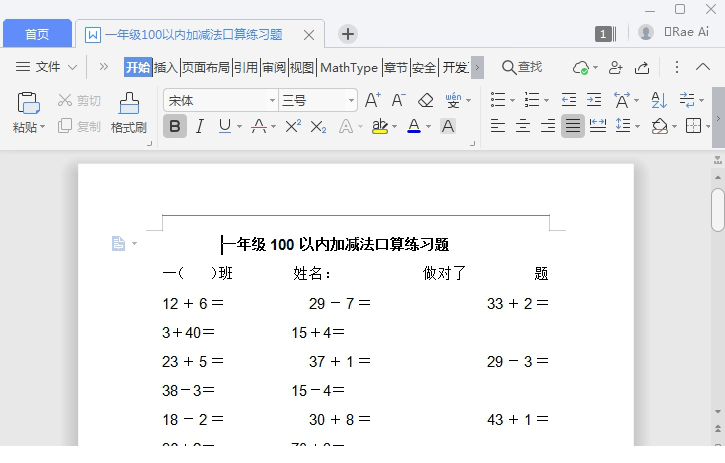Open numbered list style dropdown
This screenshot has height=463, width=725.
pos(547,100)
